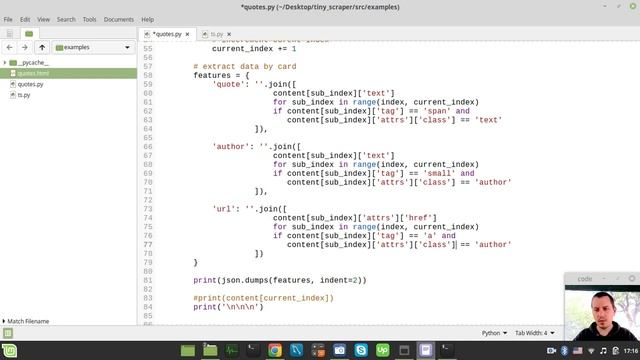
Task: Open the Tools menu
Action: click(89, 20)
